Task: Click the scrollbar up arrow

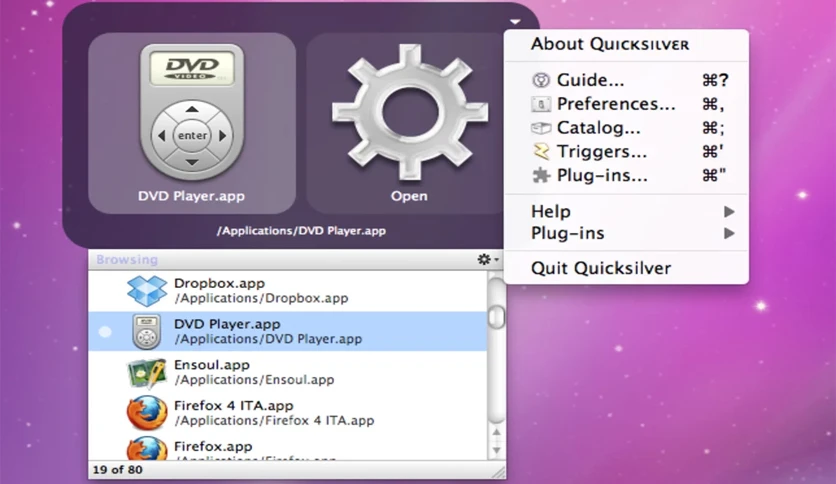Action: 496,432
